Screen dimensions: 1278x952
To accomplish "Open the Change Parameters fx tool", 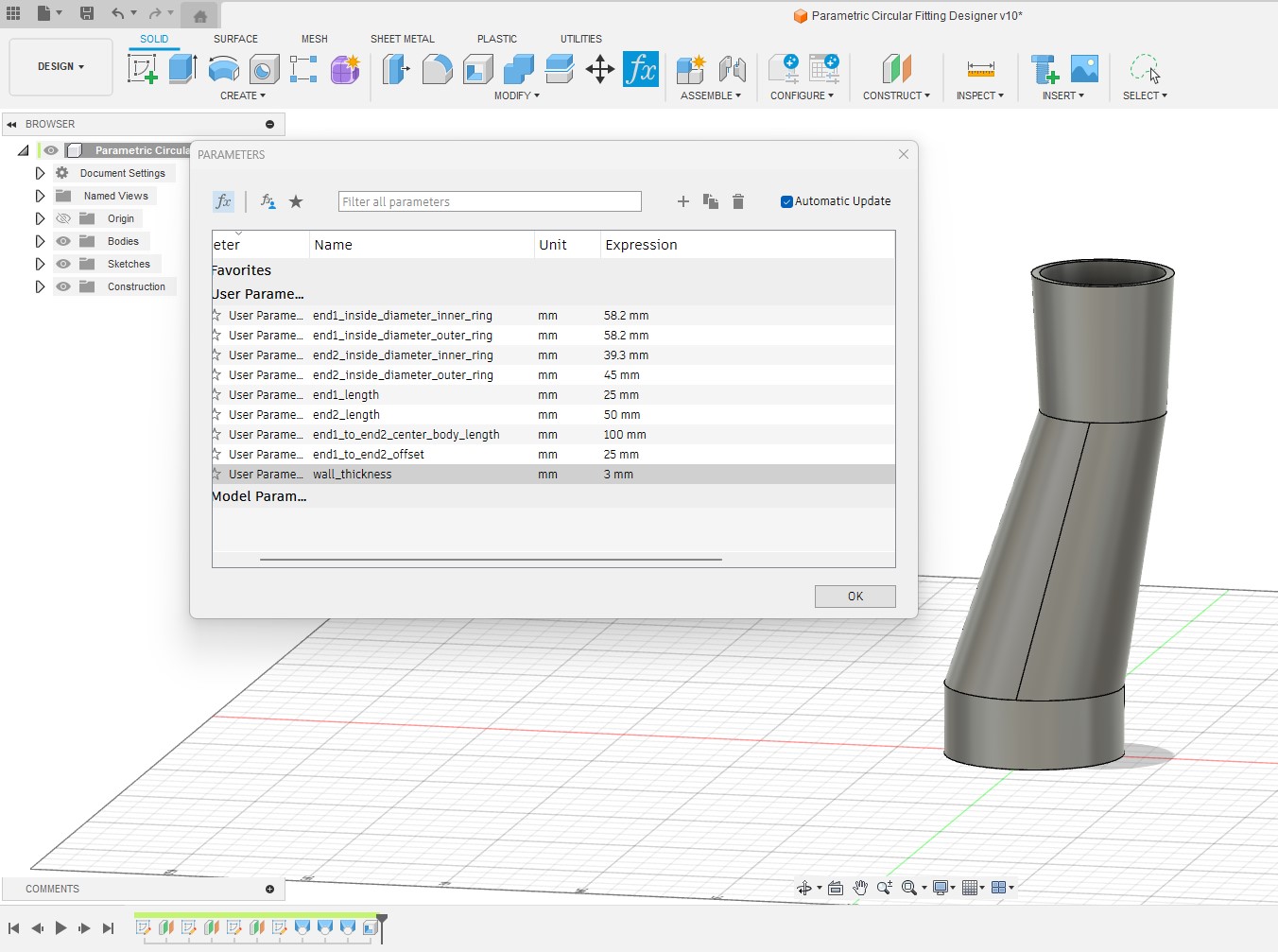I will (641, 68).
